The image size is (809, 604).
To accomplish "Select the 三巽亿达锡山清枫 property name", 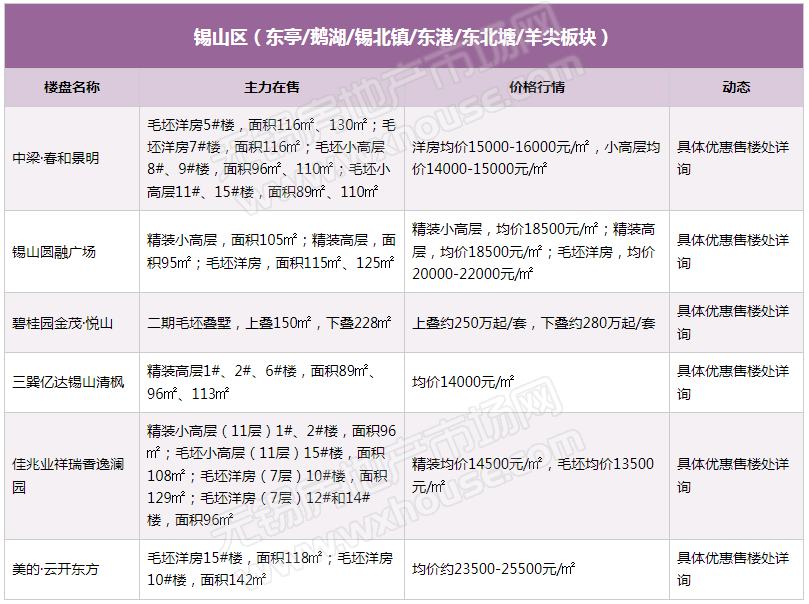I will pos(68,382).
